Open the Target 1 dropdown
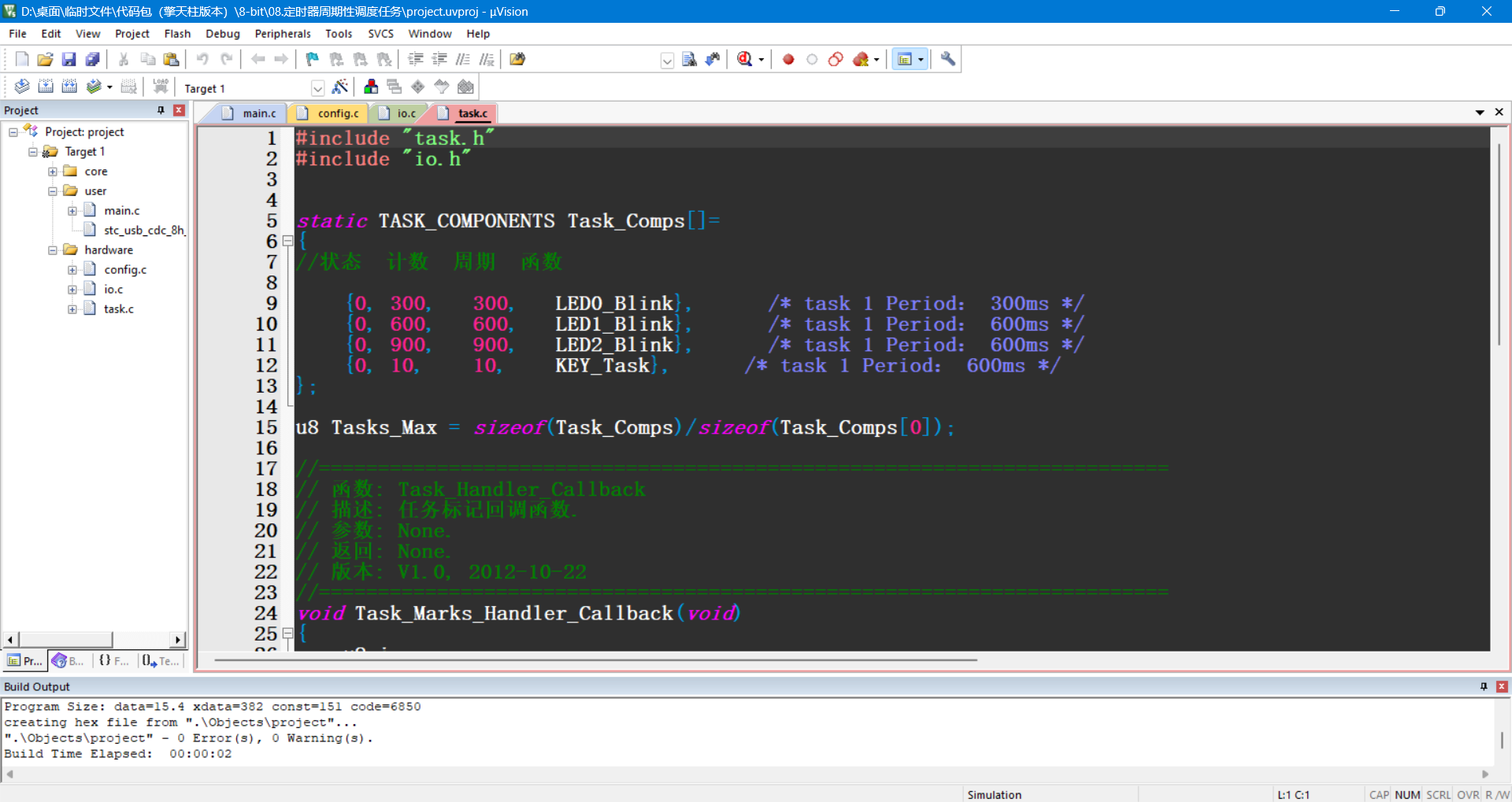This screenshot has height=802, width=1512. coord(317,88)
